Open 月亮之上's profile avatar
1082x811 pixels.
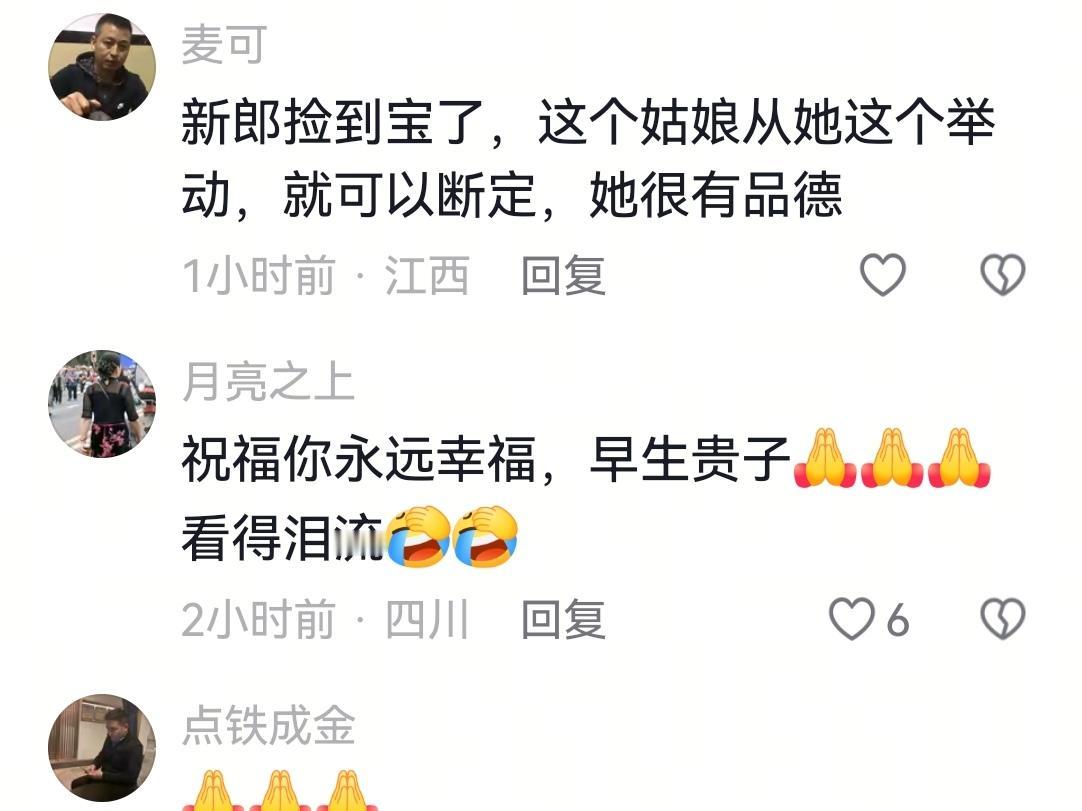tap(102, 404)
